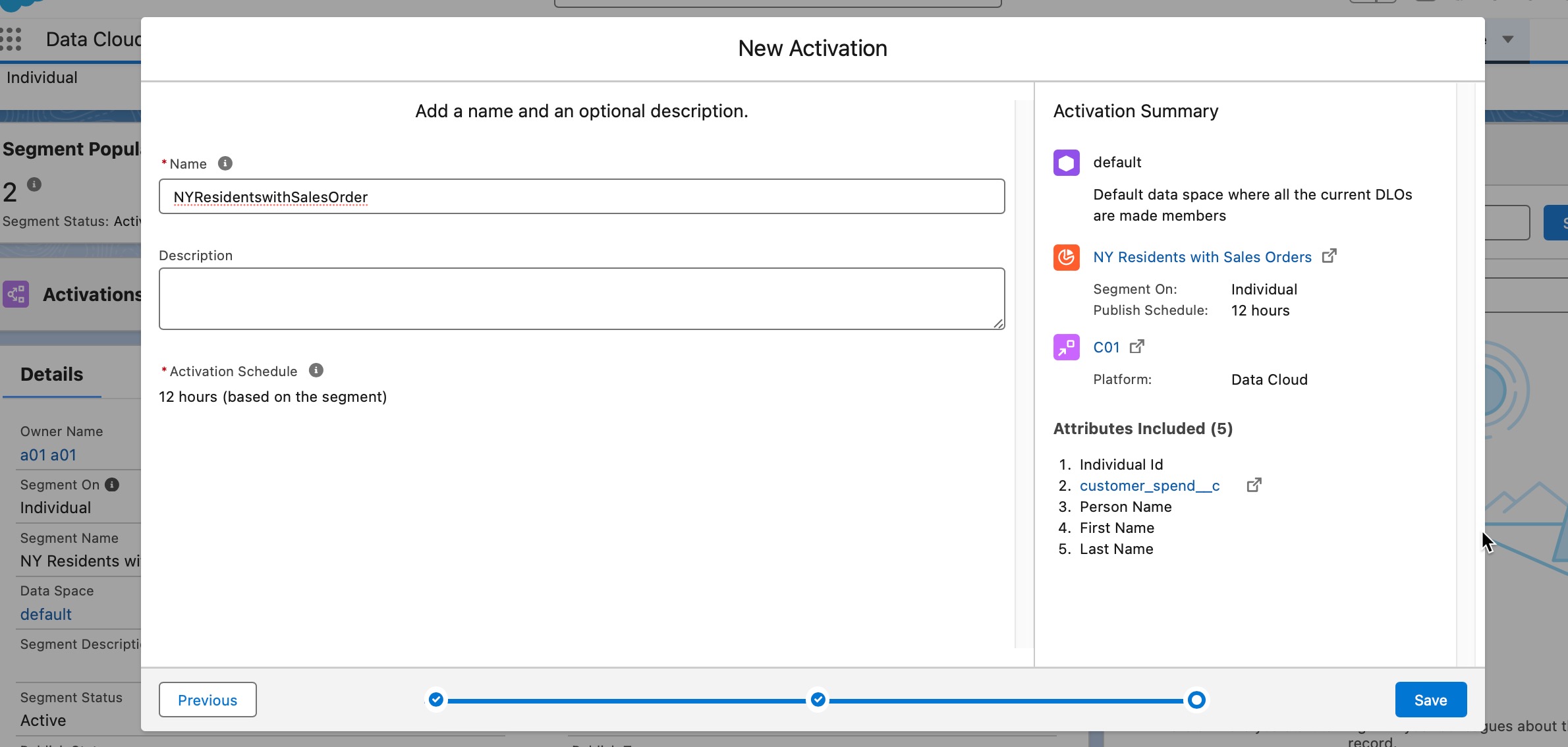Image resolution: width=1568 pixels, height=747 pixels.
Task: Click the 'Data Cloud' platform value
Action: (1270, 379)
